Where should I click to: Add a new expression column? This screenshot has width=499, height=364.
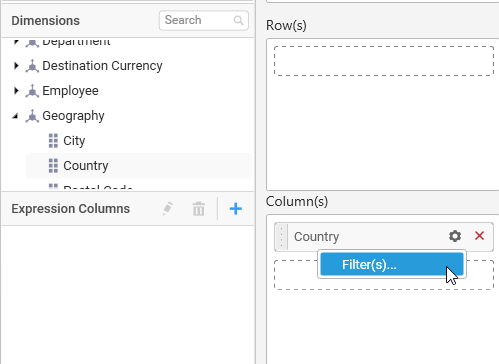(236, 209)
